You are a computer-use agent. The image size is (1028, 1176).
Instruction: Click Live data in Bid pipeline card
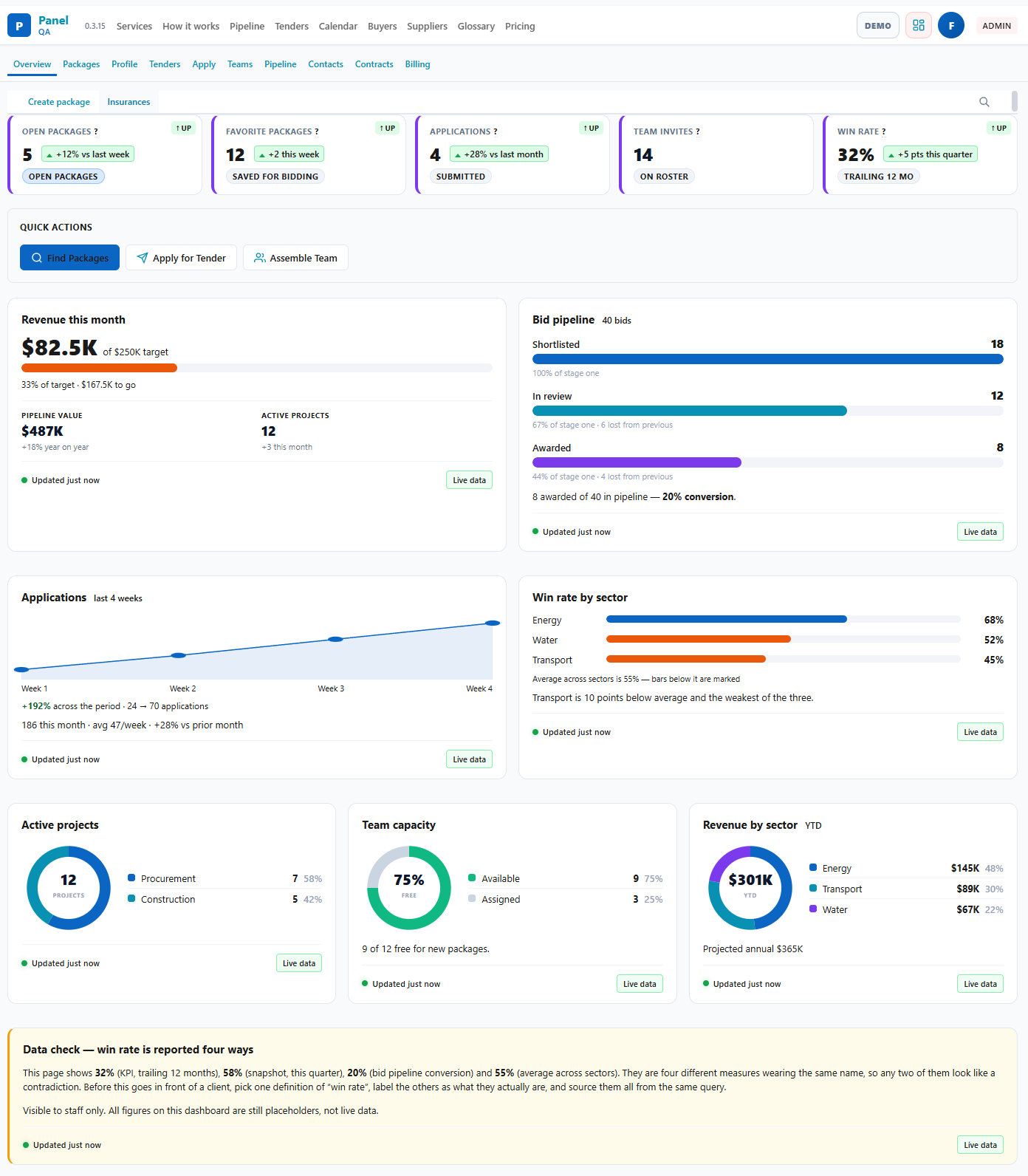980,532
